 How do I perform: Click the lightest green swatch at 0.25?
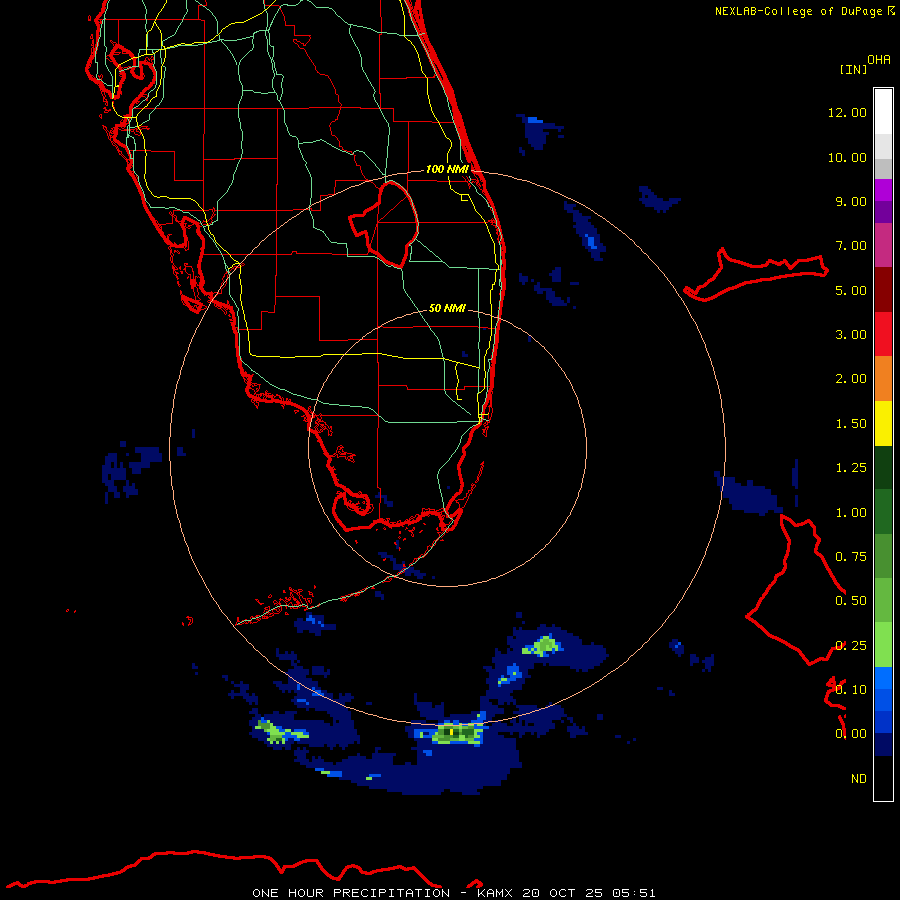point(883,645)
